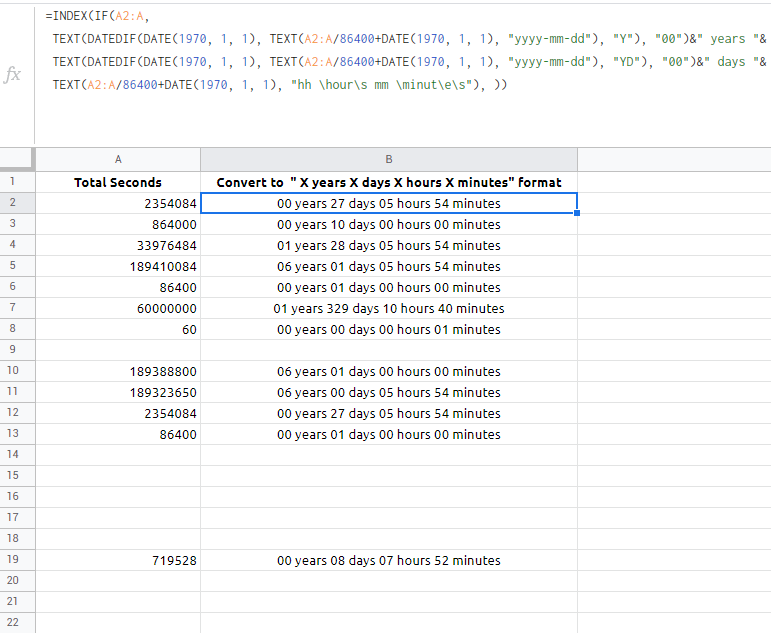Click inside the formula bar text
Image resolution: width=771 pixels, height=633 pixels.
406,50
